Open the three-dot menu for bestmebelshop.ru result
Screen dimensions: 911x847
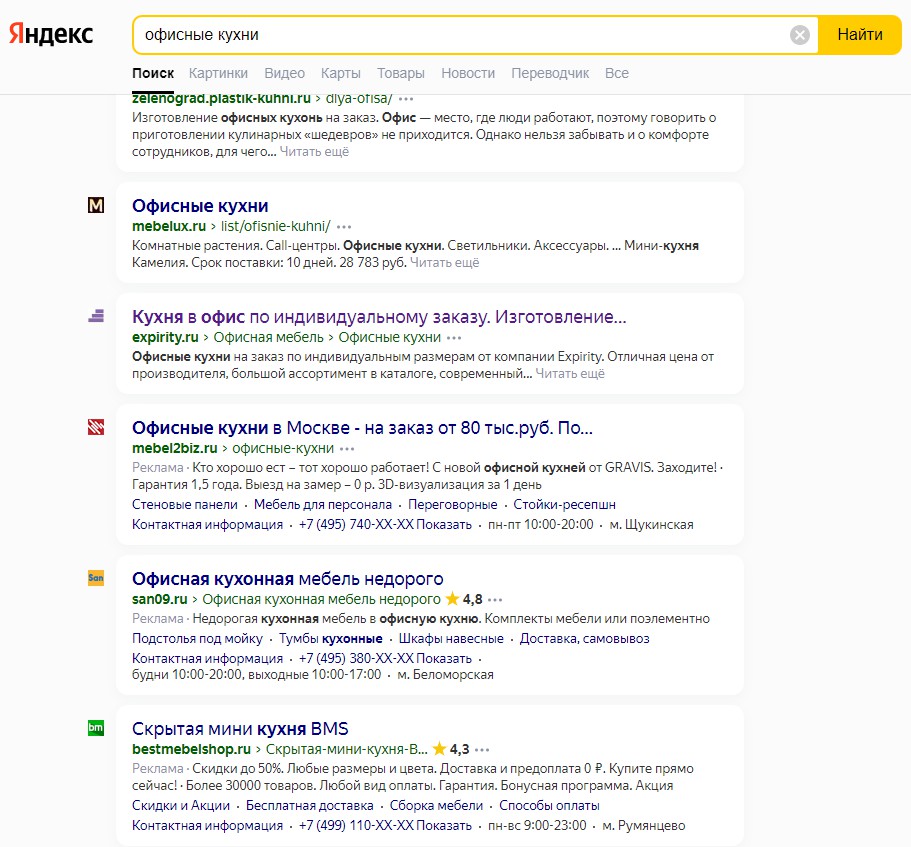[482, 749]
